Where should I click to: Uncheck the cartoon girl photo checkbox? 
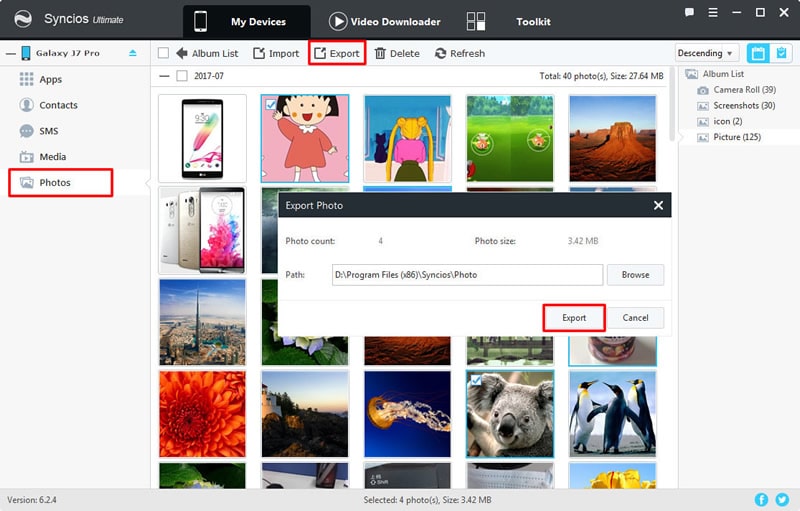(x=270, y=104)
